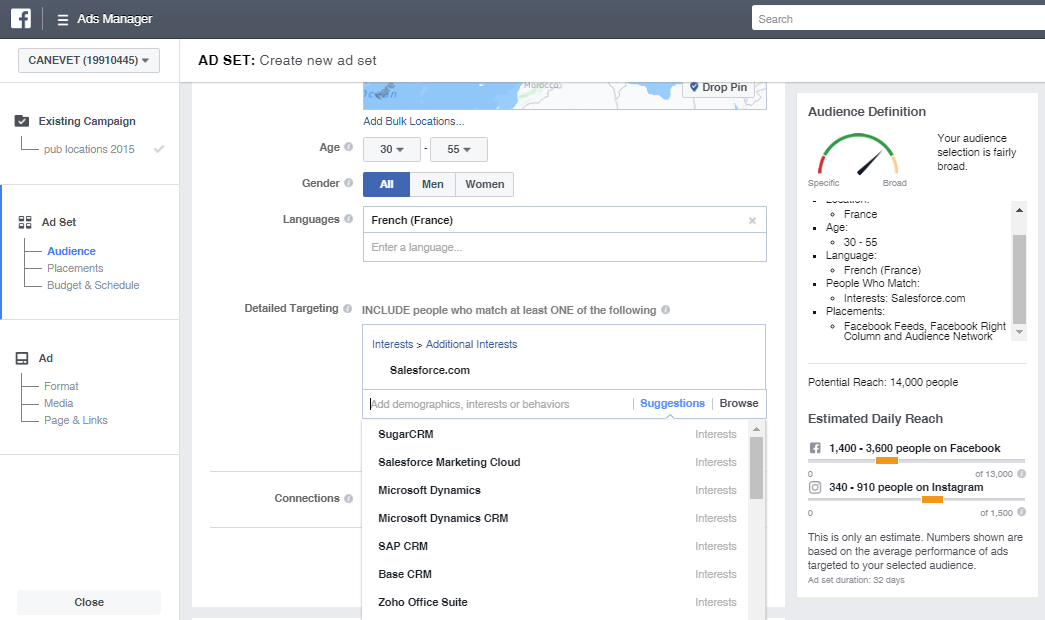The width and height of the screenshot is (1045, 620).
Task: Click Add Bulk Locations link
Action: pyautogui.click(x=414, y=121)
